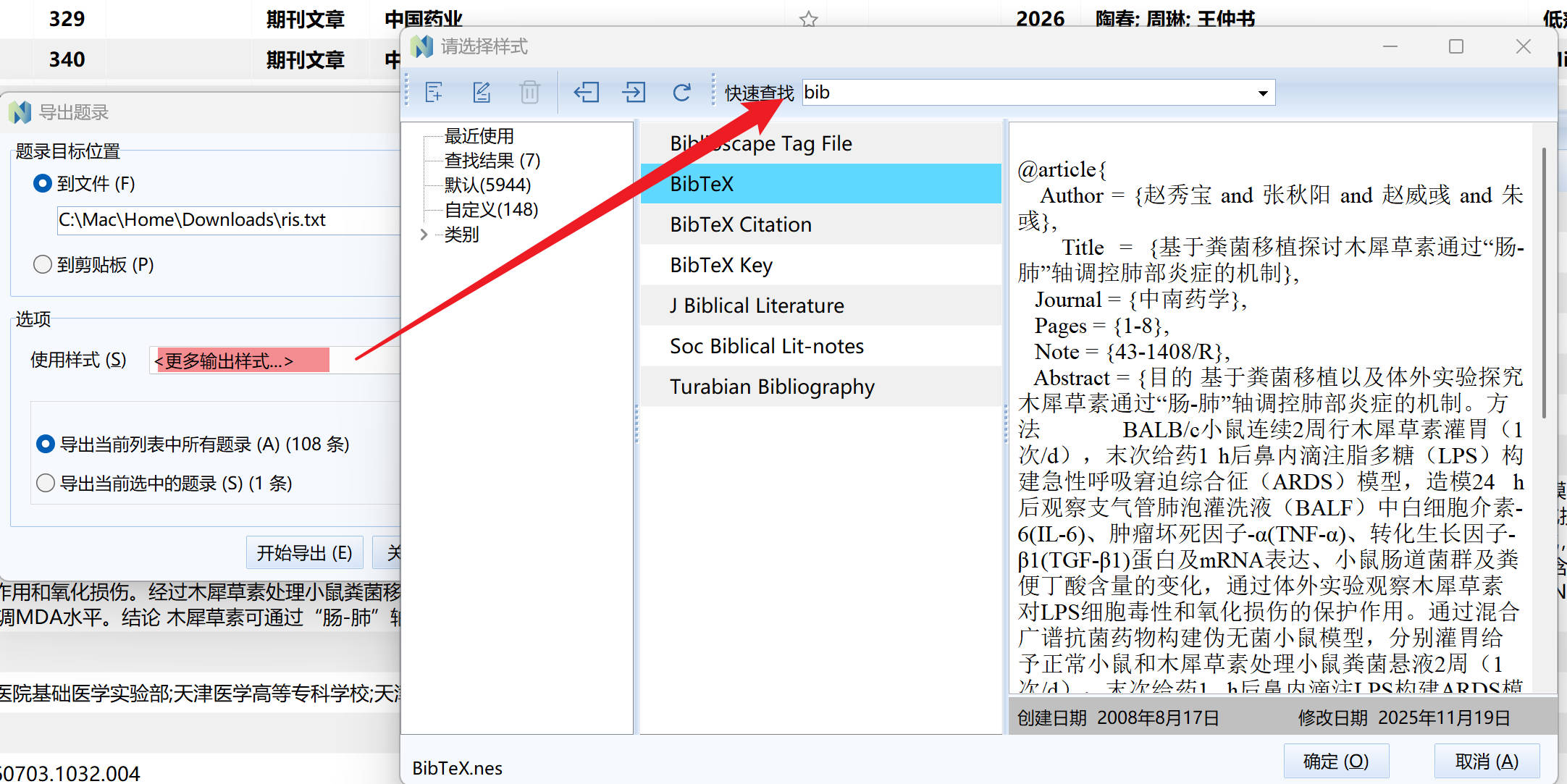Click the new style icon in toolbar

(434, 93)
